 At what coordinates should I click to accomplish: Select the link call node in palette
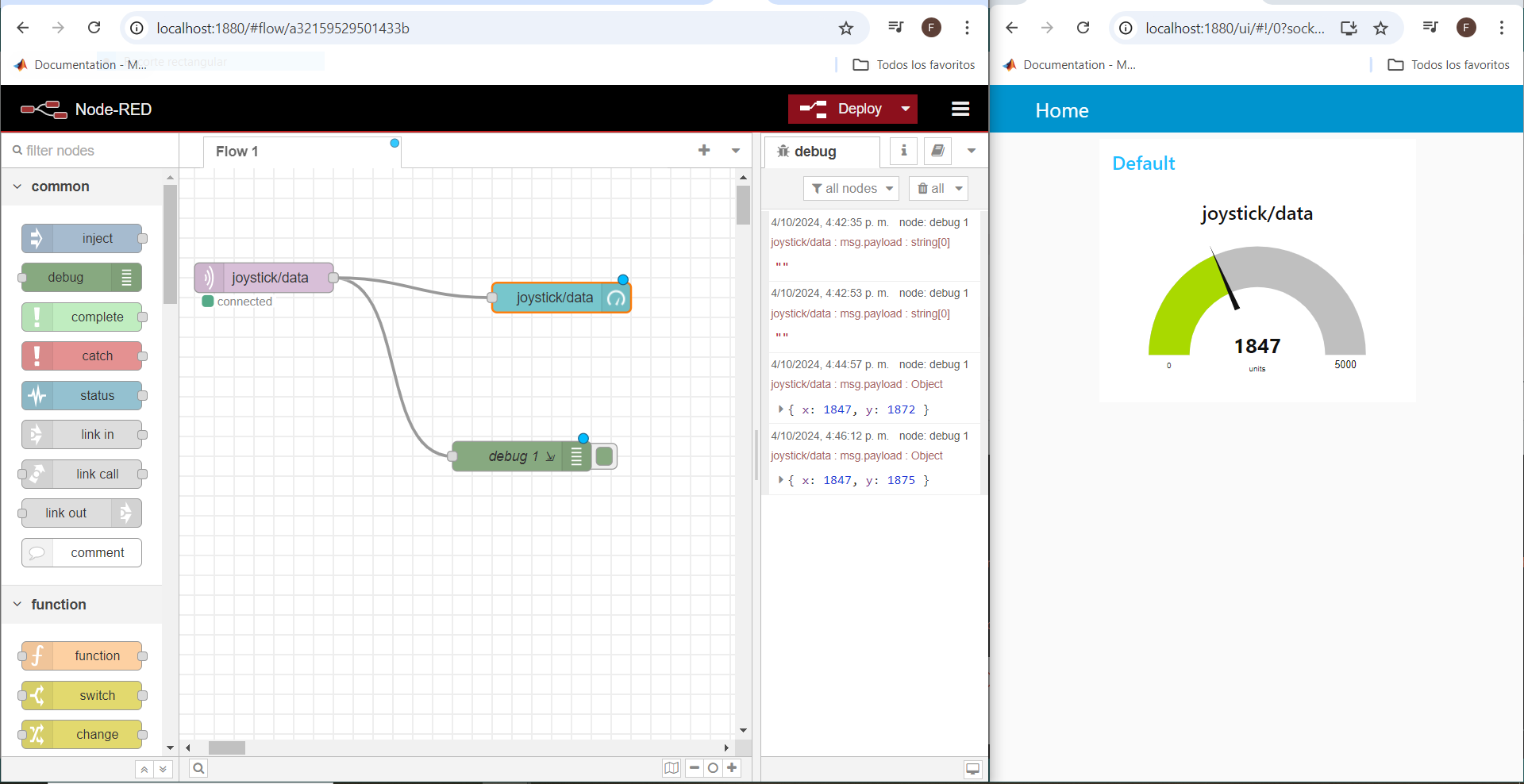[x=82, y=474]
